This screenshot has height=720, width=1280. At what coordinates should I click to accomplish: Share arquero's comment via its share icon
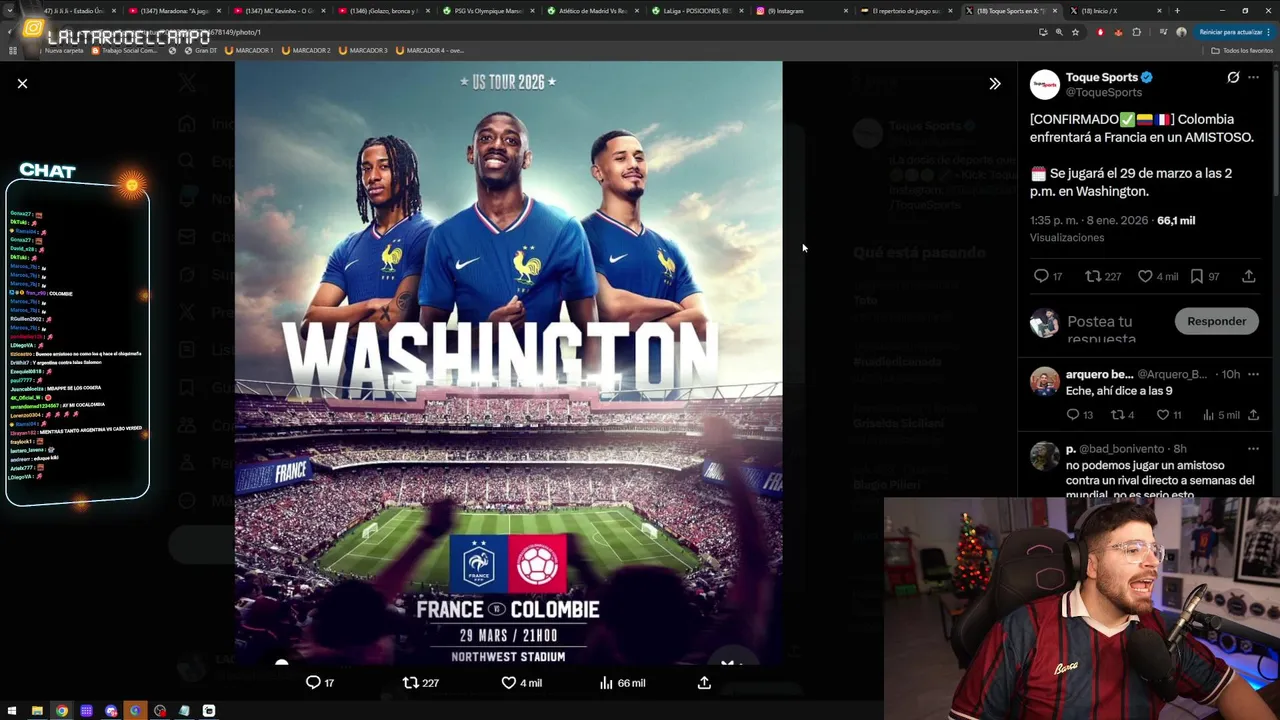tap(1253, 414)
